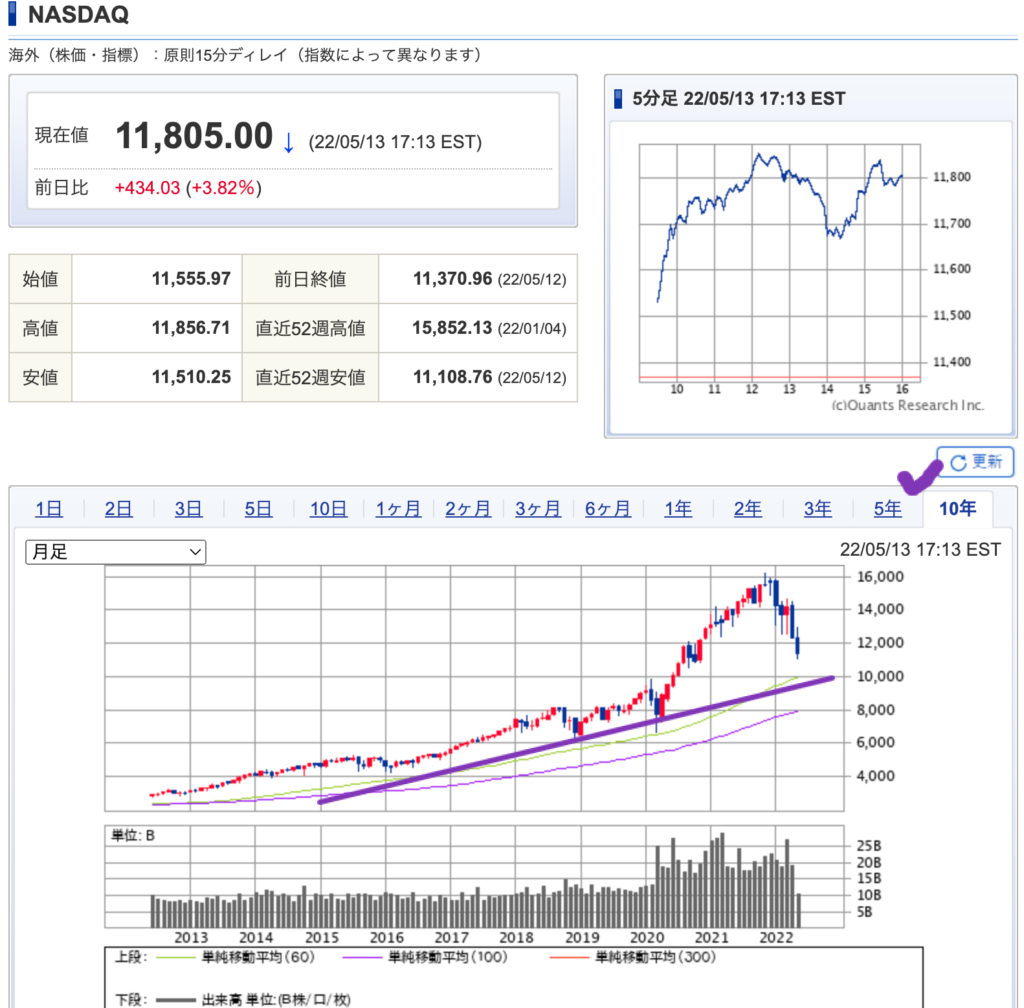
Task: Select the 3ヶ月 period link
Action: tap(537, 509)
